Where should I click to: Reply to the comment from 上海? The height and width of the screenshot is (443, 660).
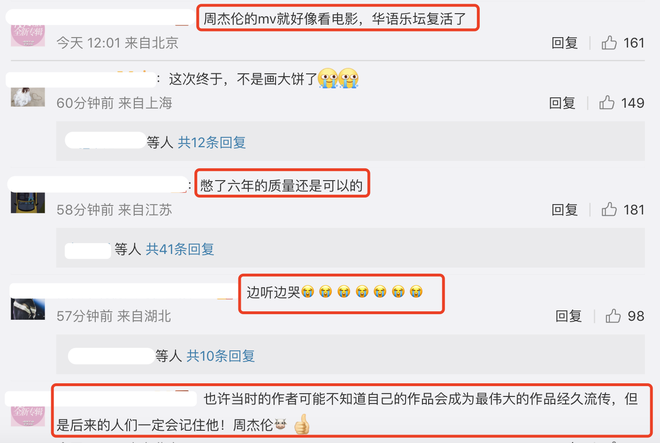pyautogui.click(x=562, y=103)
